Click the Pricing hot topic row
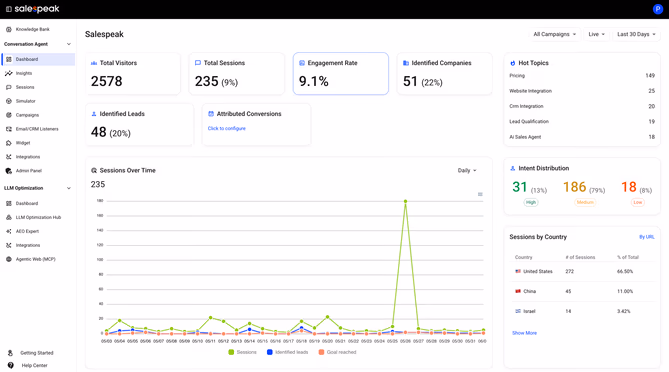669x372 pixels. pyautogui.click(x=582, y=76)
